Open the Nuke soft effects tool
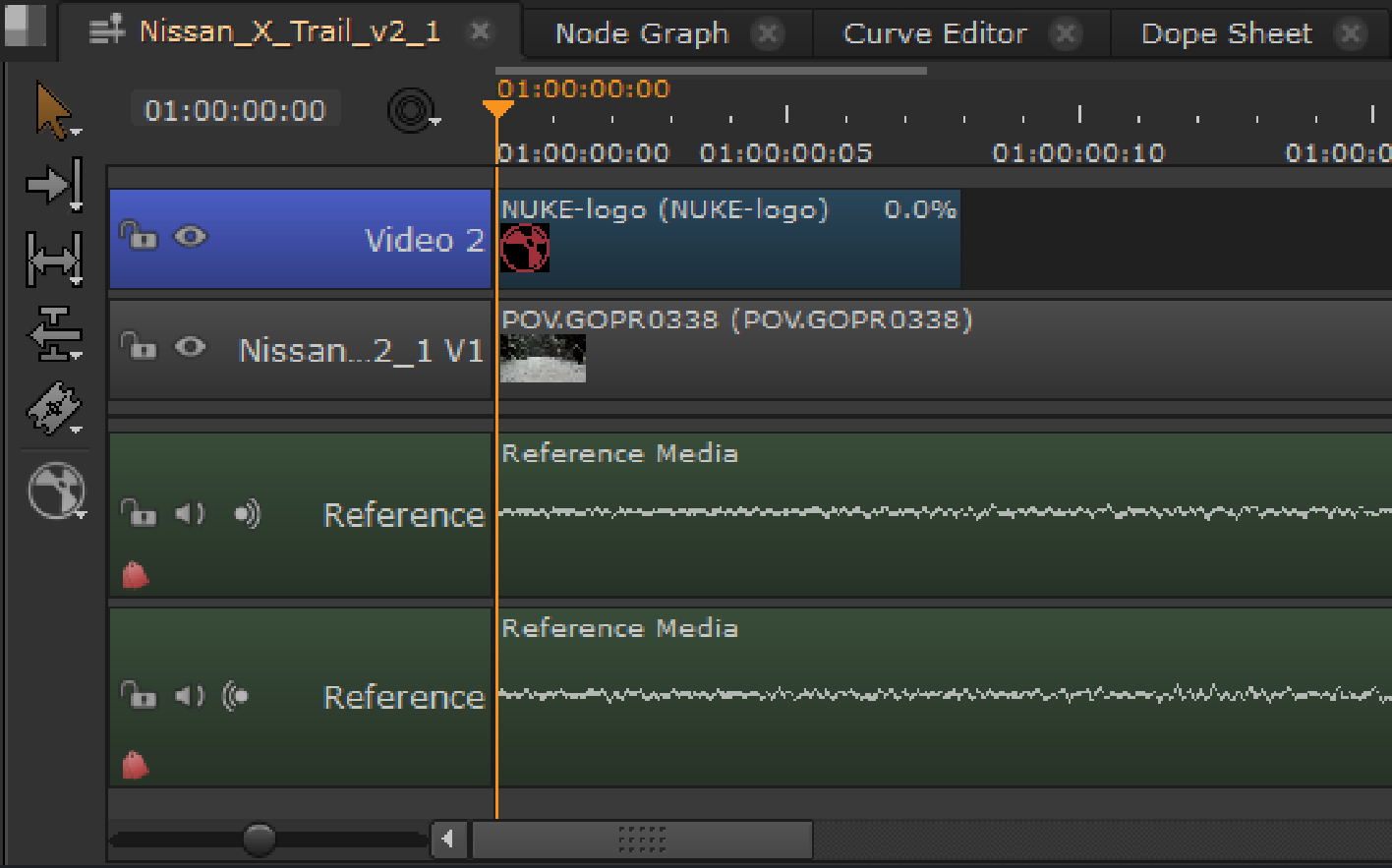This screenshot has height=868, width=1392. pos(56,491)
